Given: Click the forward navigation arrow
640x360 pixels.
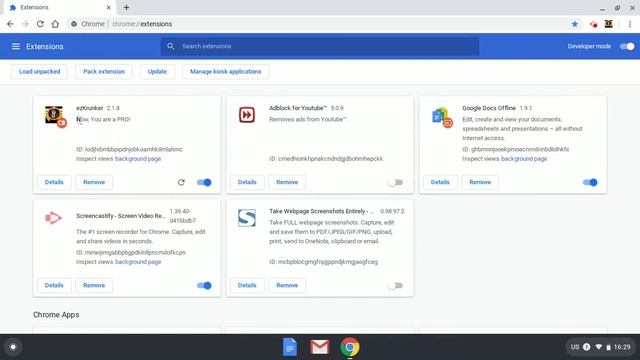Looking at the screenshot, I should [x=25, y=24].
